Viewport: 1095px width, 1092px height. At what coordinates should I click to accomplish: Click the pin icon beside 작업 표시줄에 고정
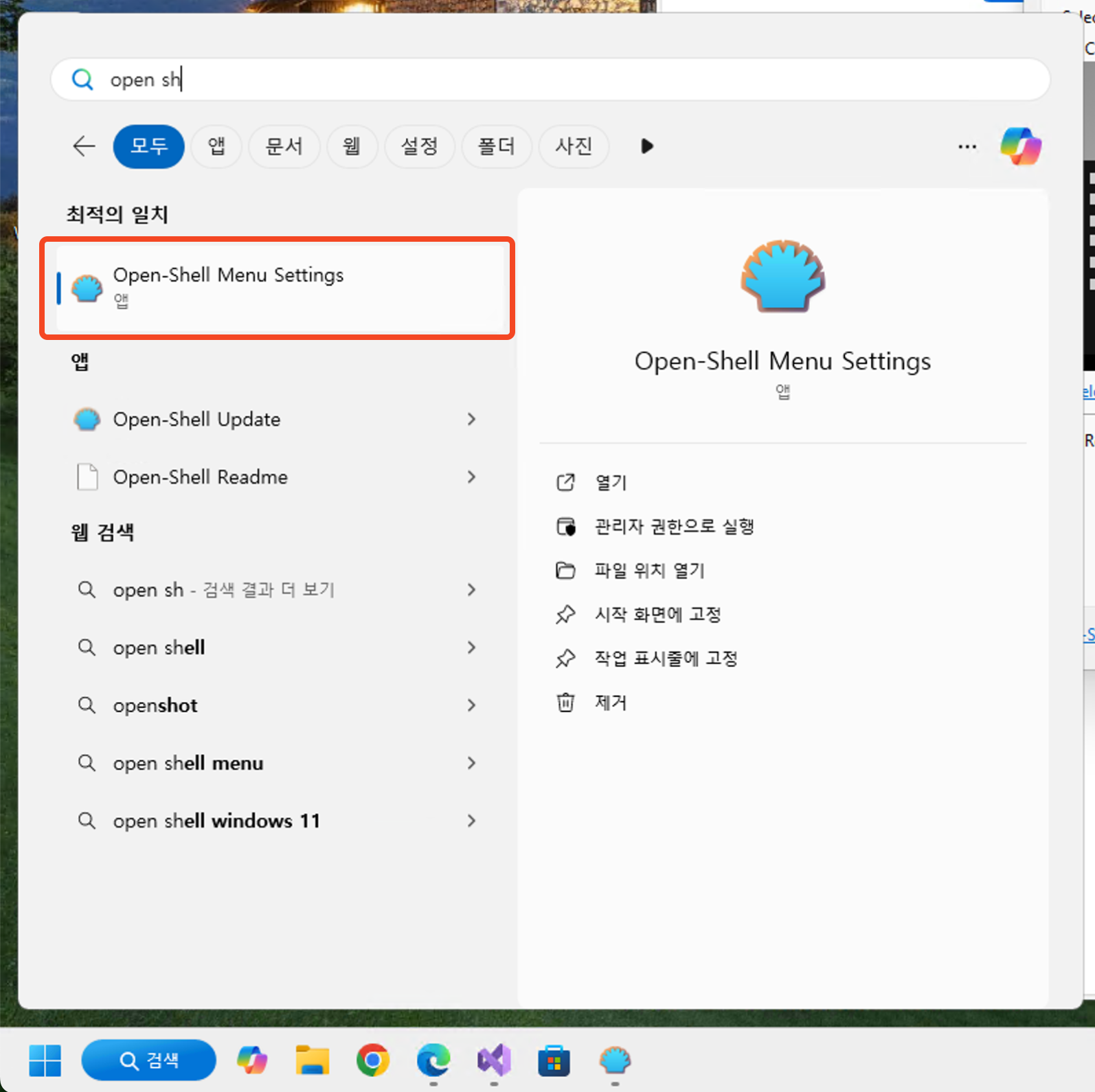[x=565, y=658]
